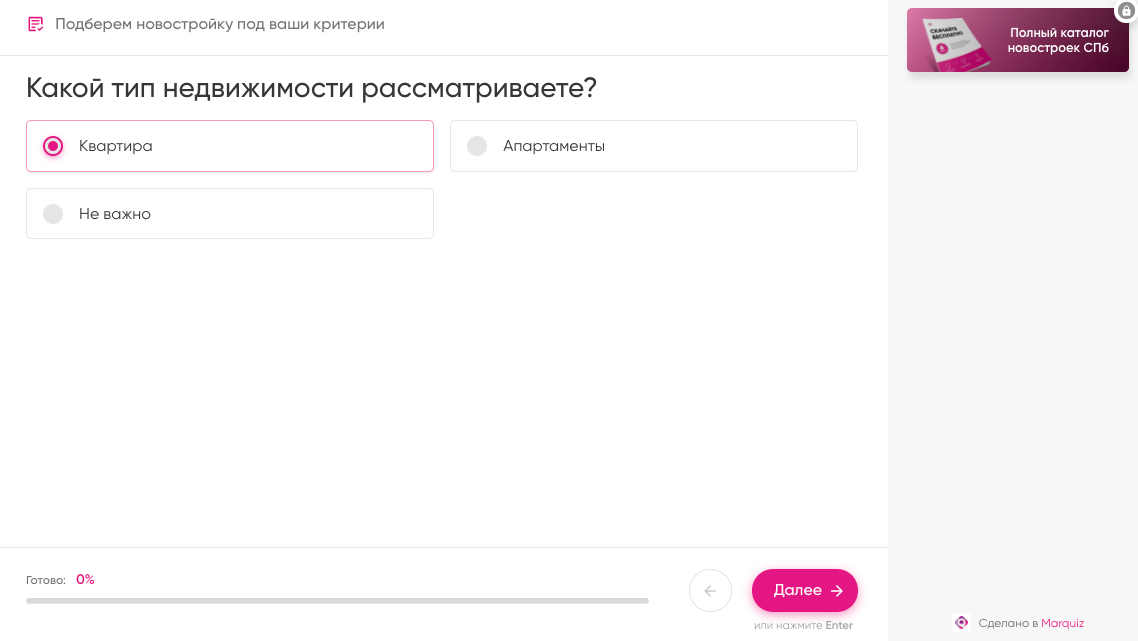This screenshot has width=1138, height=641.
Task: Select the Апартаменты option
Action: coord(653,145)
